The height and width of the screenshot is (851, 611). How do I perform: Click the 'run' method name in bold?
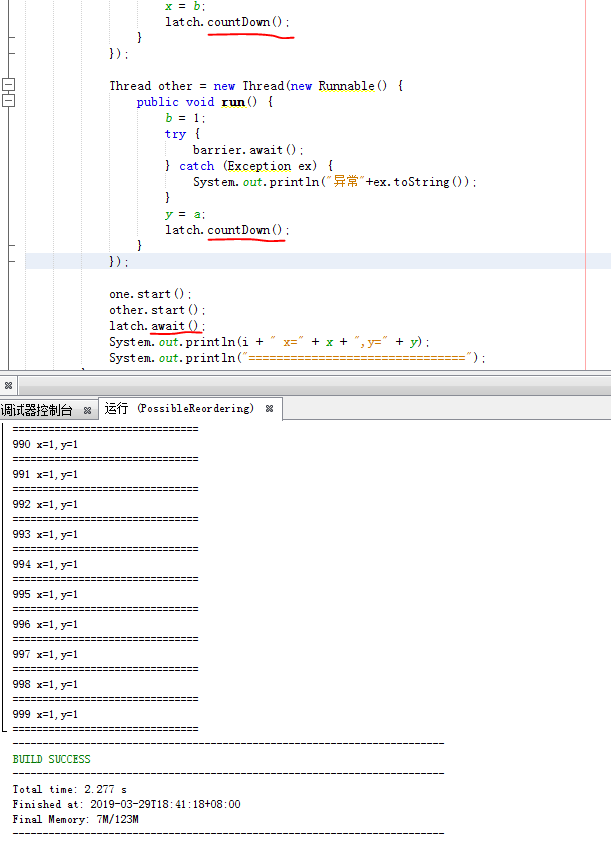[233, 102]
